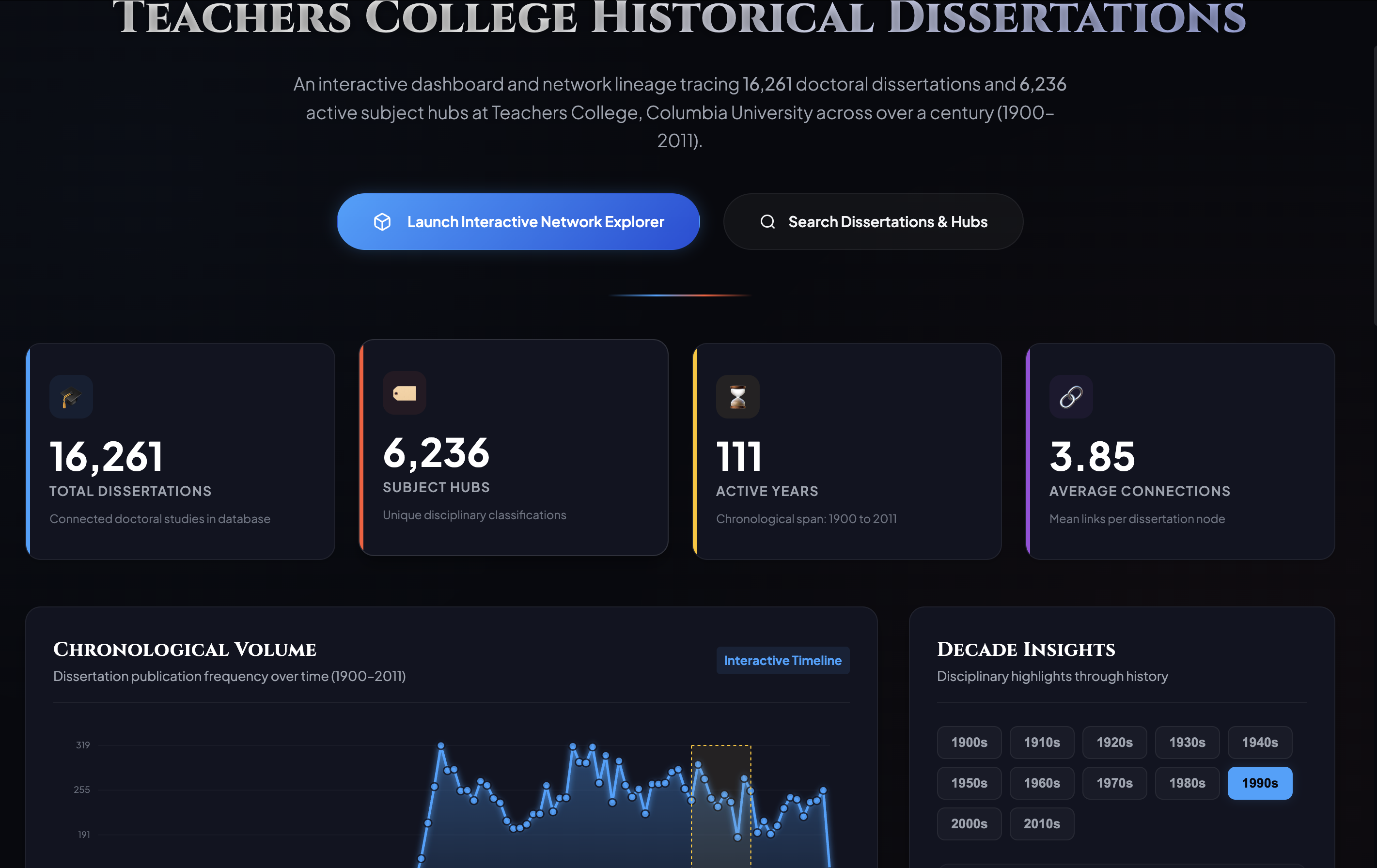Click the page vertical scrollbar

point(1374,186)
